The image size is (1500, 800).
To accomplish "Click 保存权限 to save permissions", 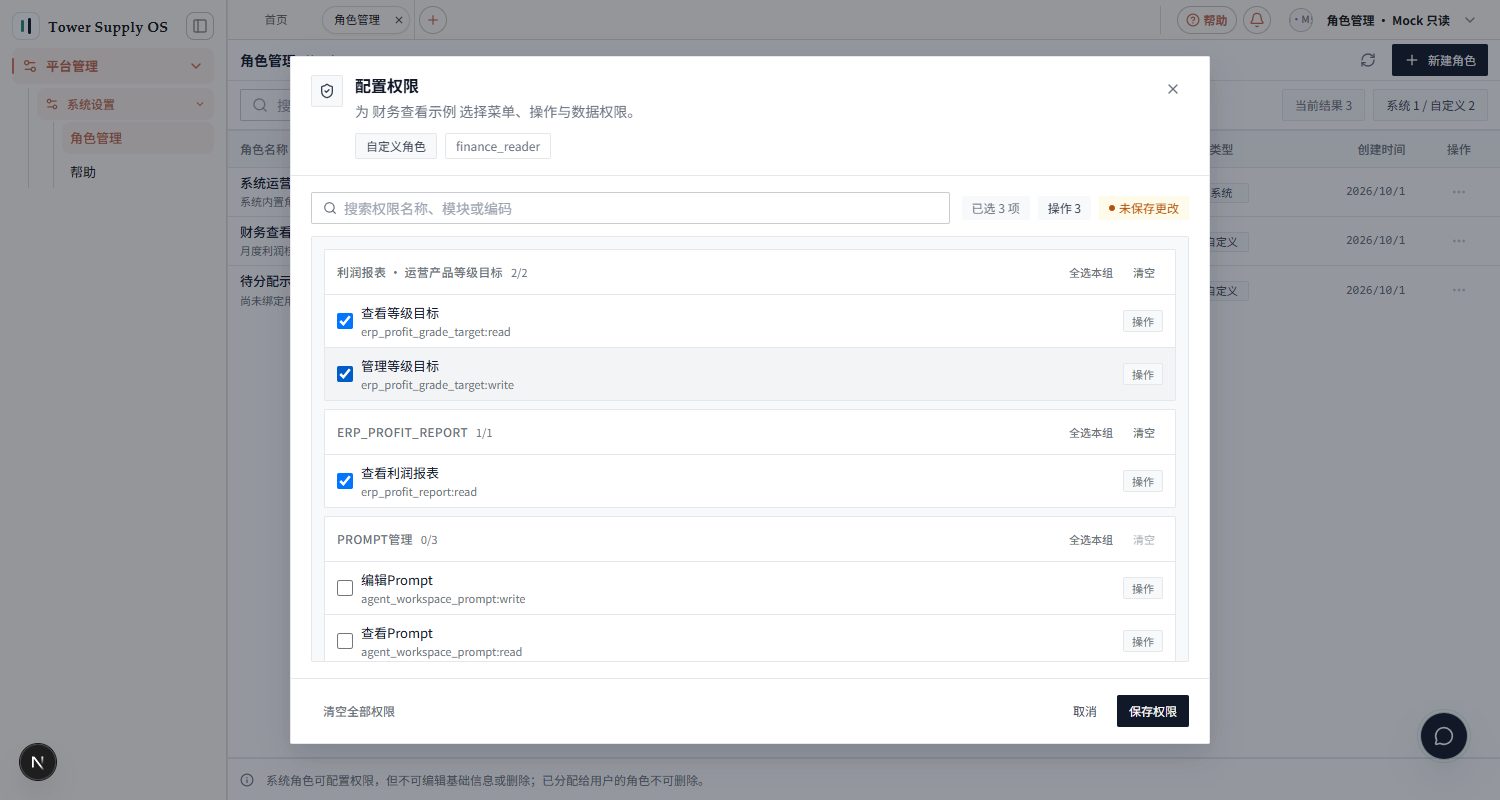I will tap(1152, 711).
